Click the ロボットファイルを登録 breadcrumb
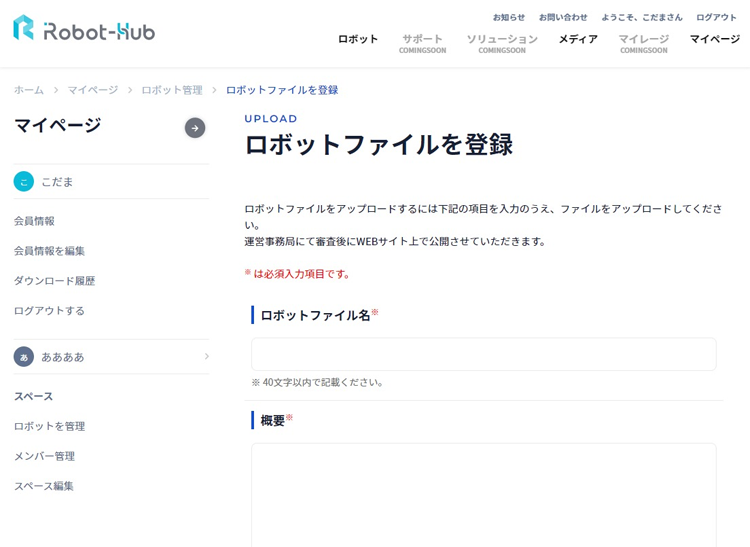The height and width of the screenshot is (547, 750). pyautogui.click(x=282, y=90)
